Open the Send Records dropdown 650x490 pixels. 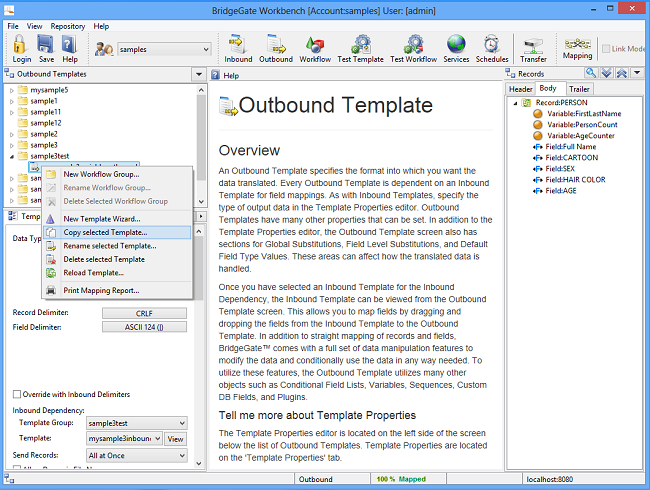[x=137, y=456]
